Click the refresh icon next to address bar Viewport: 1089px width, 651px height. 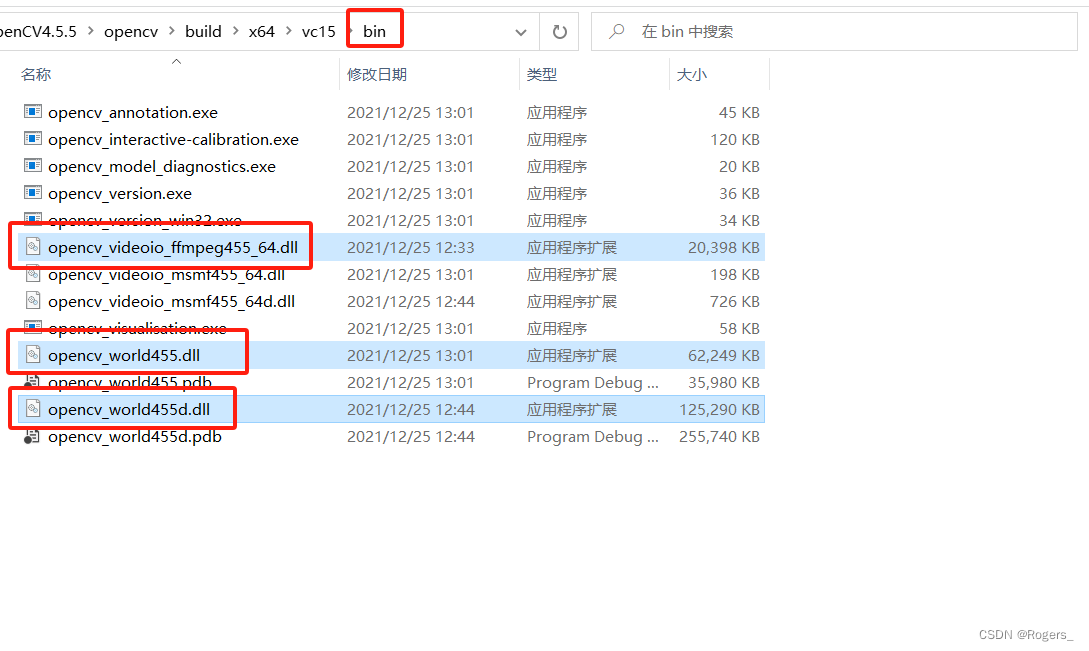click(559, 31)
